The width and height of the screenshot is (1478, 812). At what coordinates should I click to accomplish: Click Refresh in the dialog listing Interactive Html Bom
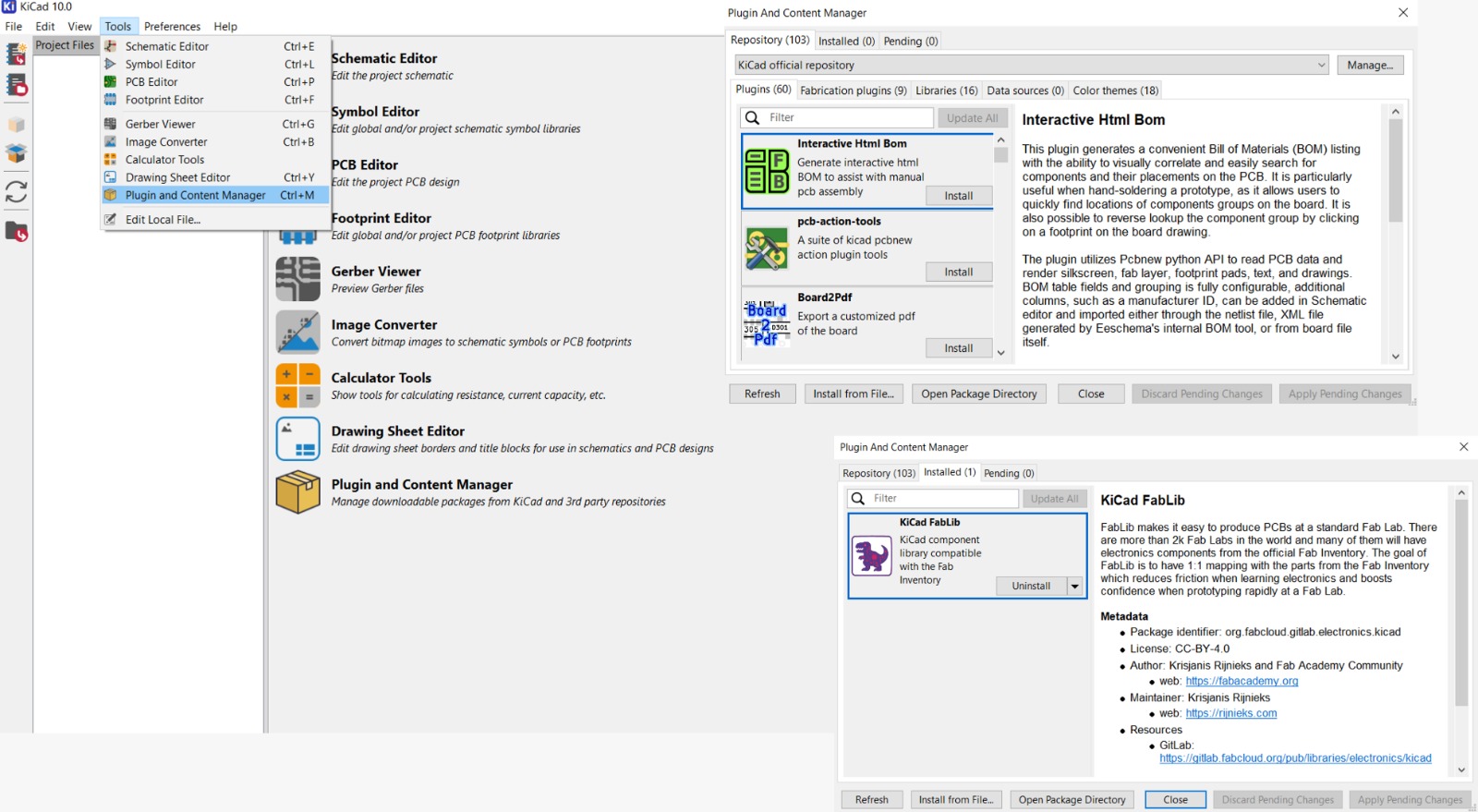[x=762, y=394]
